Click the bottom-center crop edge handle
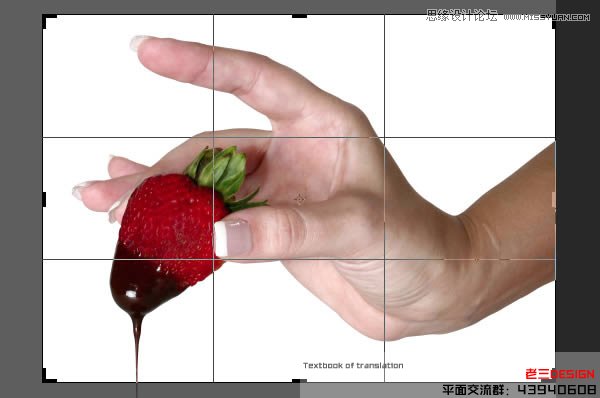This screenshot has width=600, height=398. pos(299,381)
